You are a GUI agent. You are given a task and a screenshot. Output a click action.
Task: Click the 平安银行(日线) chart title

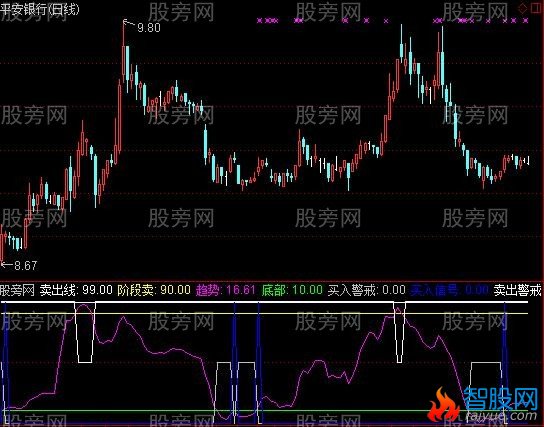point(40,9)
